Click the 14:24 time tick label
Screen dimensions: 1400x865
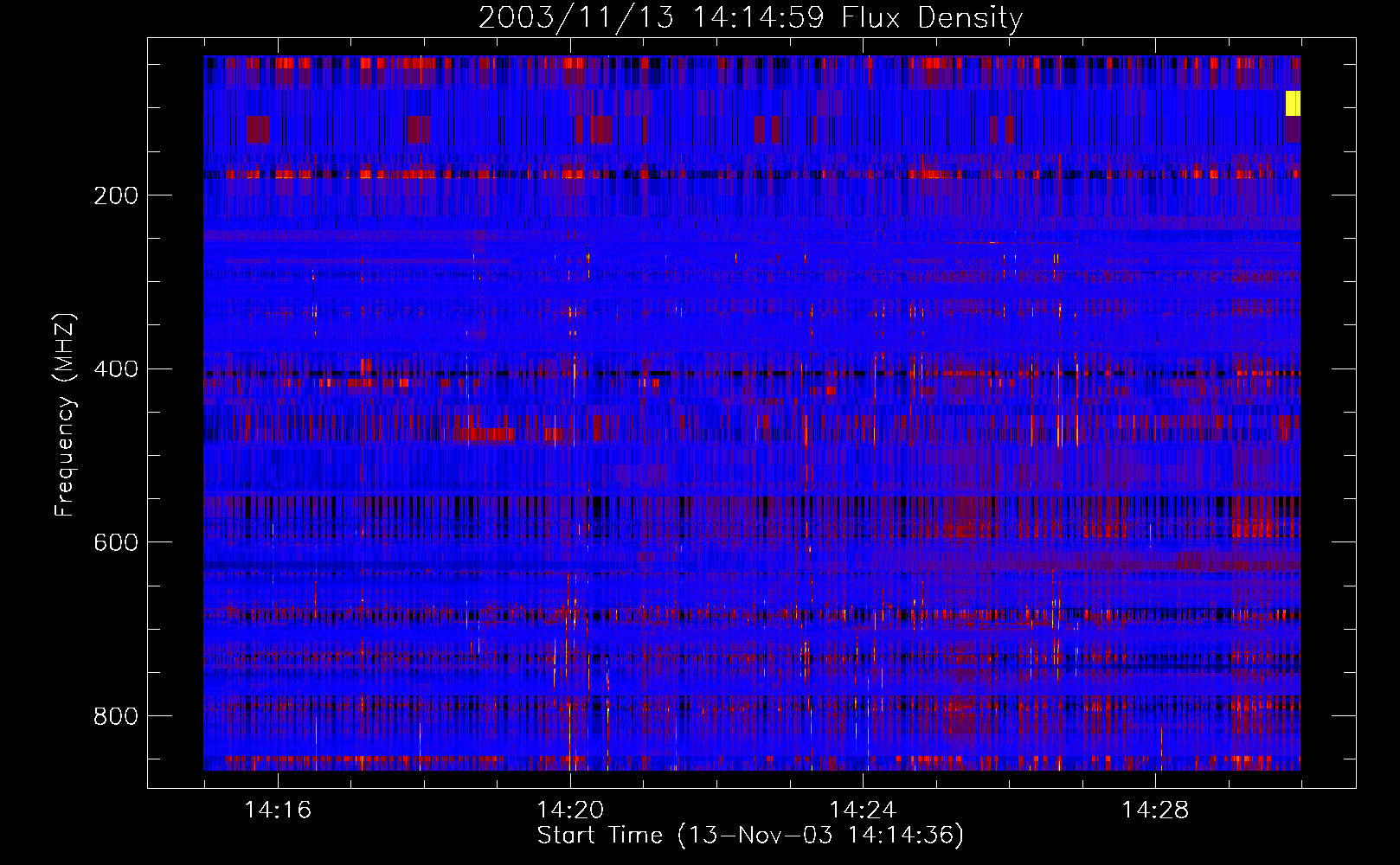(863, 811)
